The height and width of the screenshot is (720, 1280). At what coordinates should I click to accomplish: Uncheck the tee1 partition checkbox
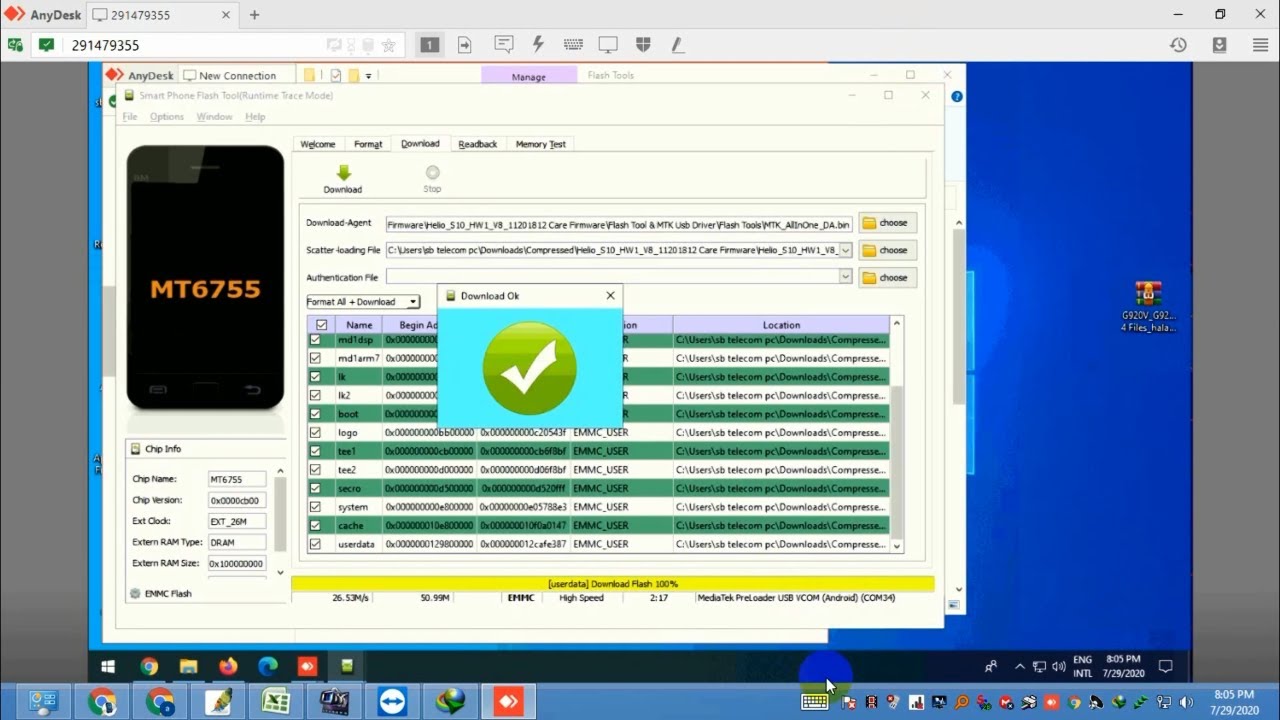pyautogui.click(x=315, y=451)
